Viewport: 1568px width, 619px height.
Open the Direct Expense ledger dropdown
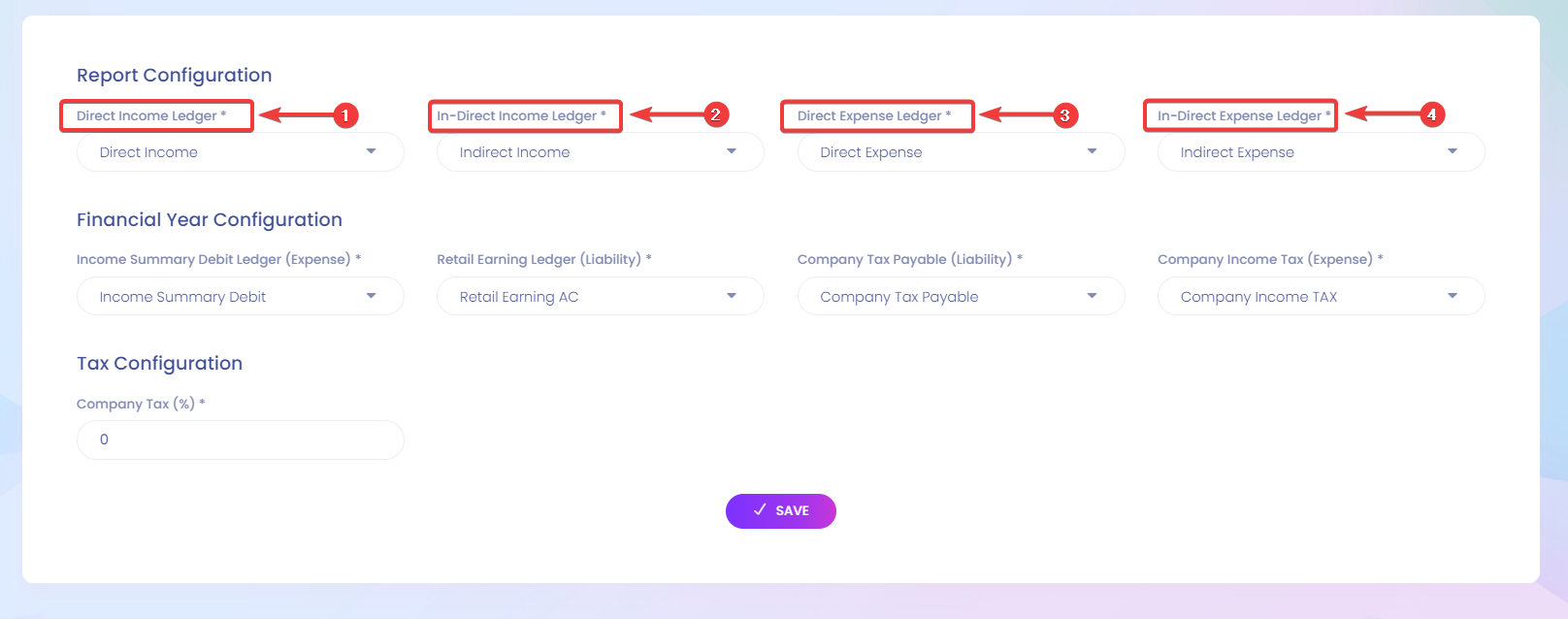[x=961, y=152]
